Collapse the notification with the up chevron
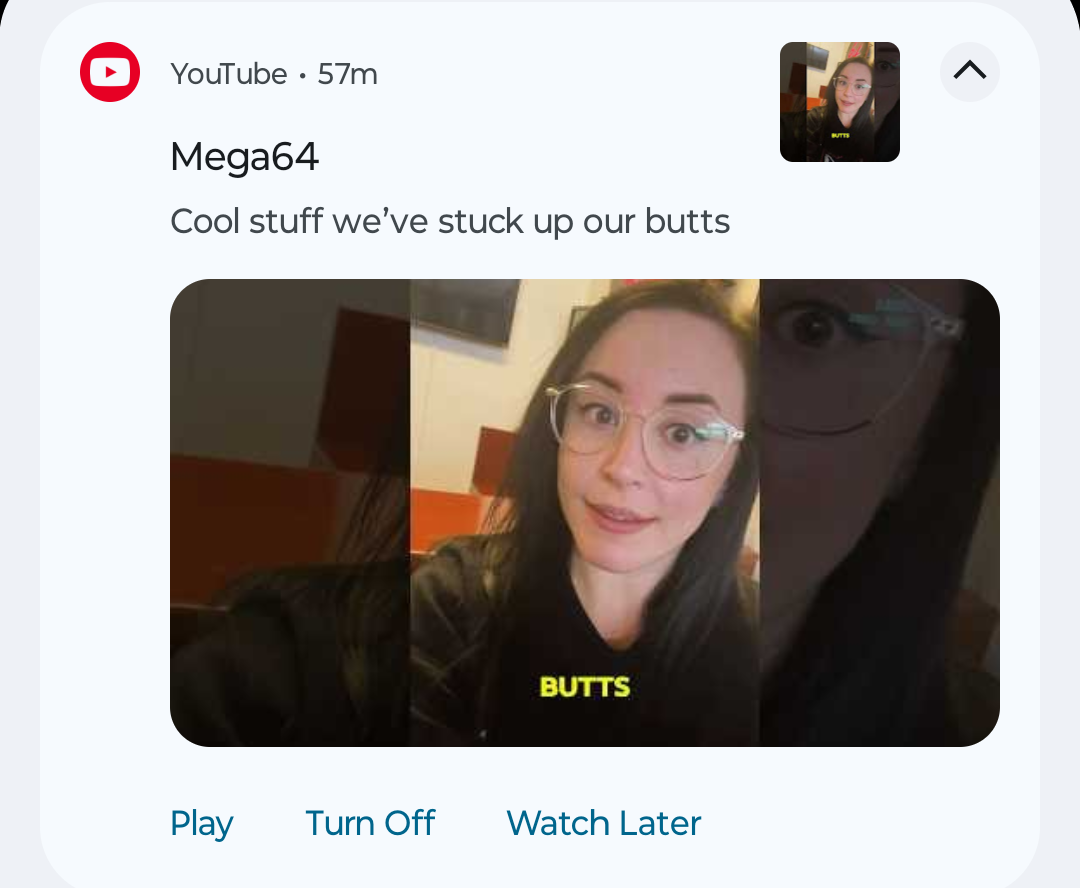 pyautogui.click(x=970, y=72)
